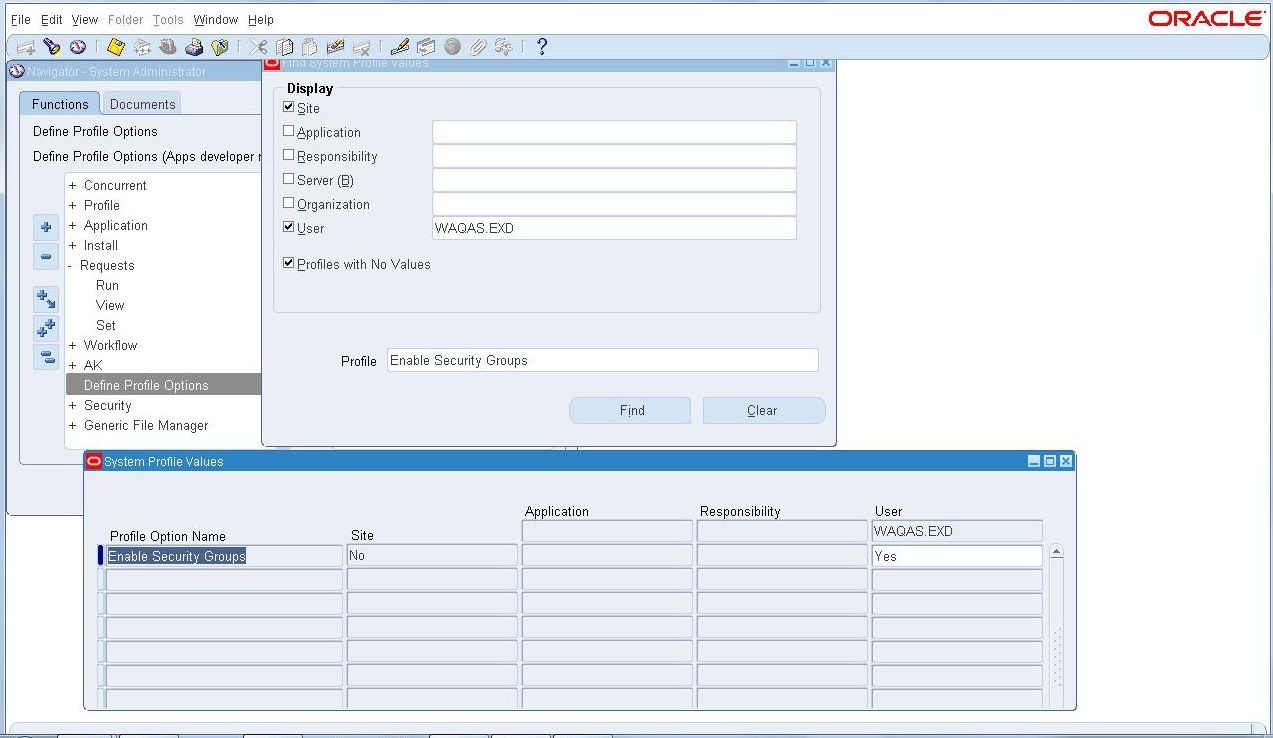Open the Find flashlight tool

pos(51,46)
